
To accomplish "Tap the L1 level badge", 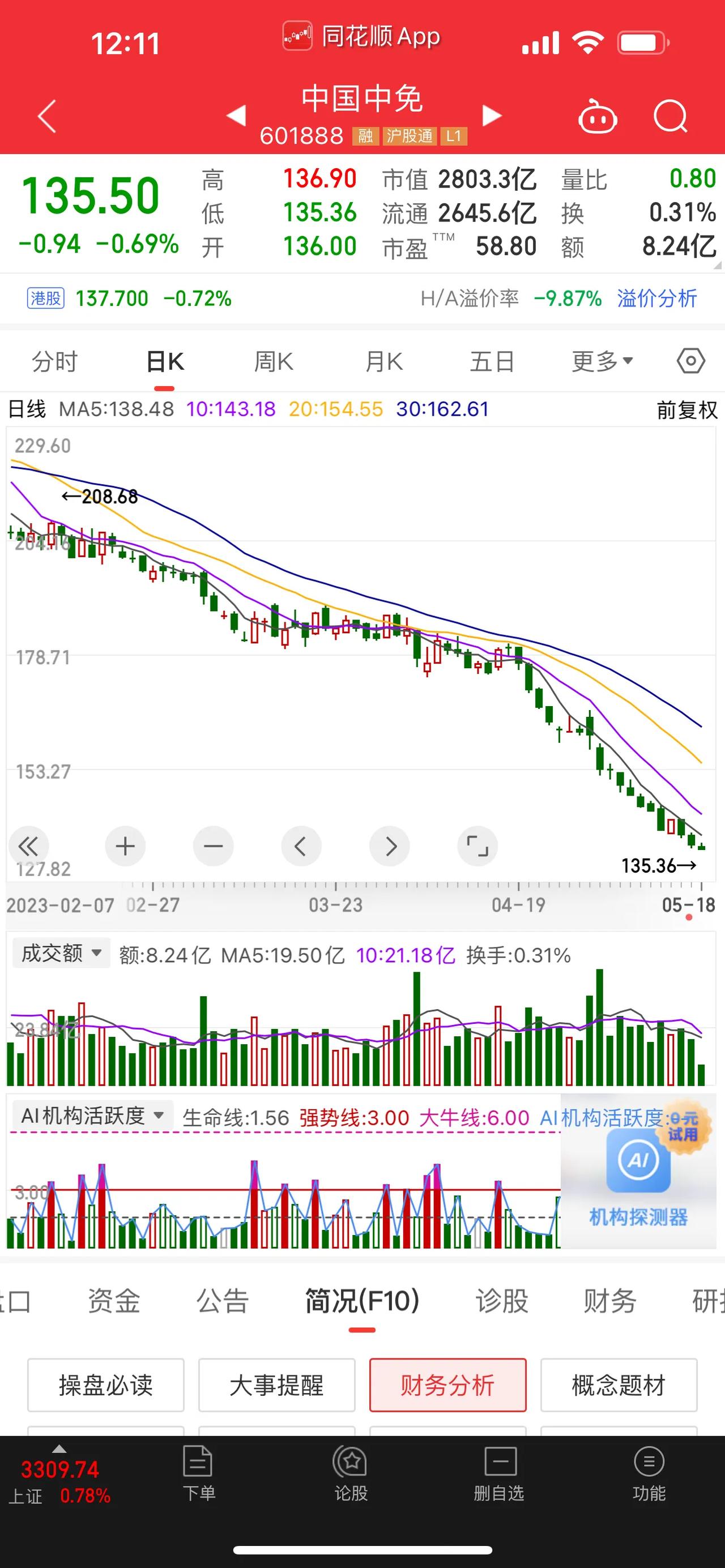I will click(x=454, y=136).
